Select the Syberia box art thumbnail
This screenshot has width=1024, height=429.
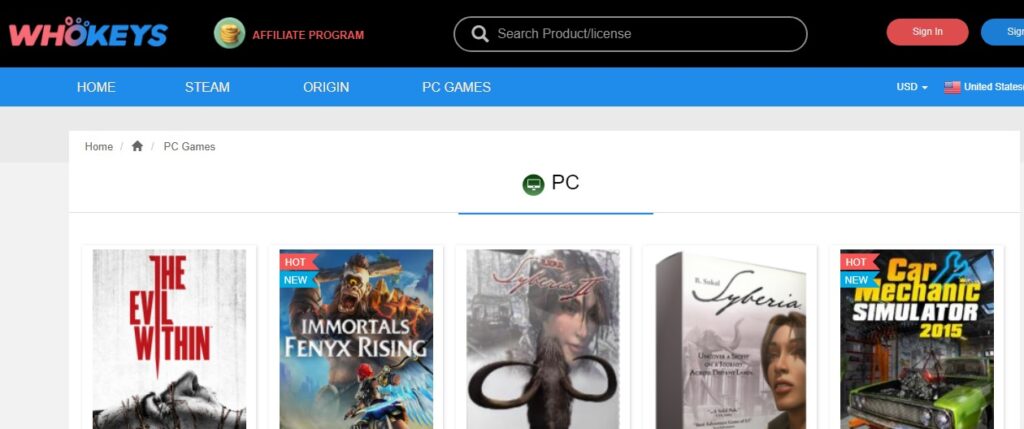pos(730,338)
